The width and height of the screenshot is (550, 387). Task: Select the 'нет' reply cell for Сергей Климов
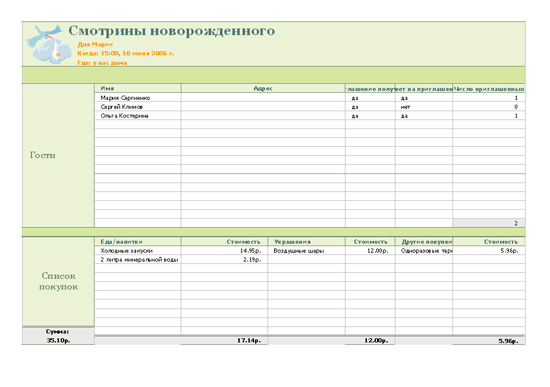[x=424, y=107]
